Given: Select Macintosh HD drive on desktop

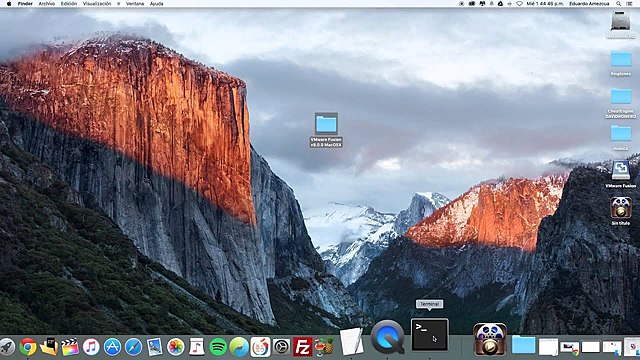Looking at the screenshot, I should pos(621,24).
